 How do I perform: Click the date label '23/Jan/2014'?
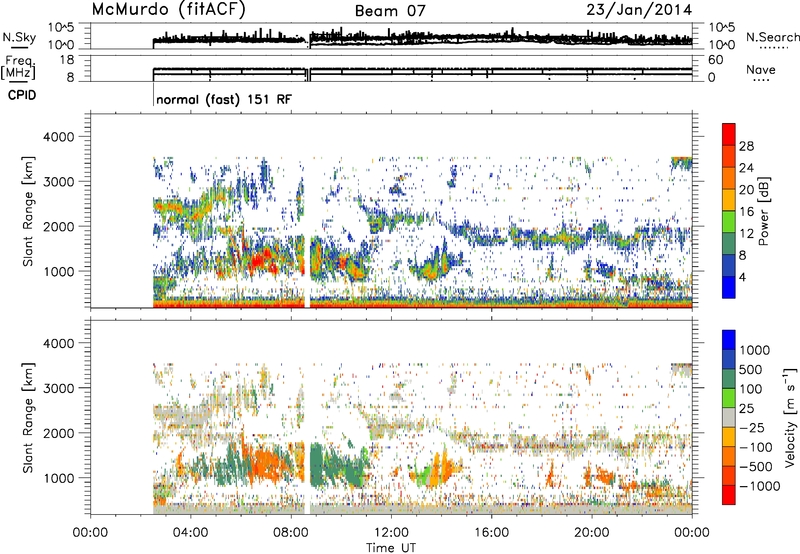coord(639,10)
